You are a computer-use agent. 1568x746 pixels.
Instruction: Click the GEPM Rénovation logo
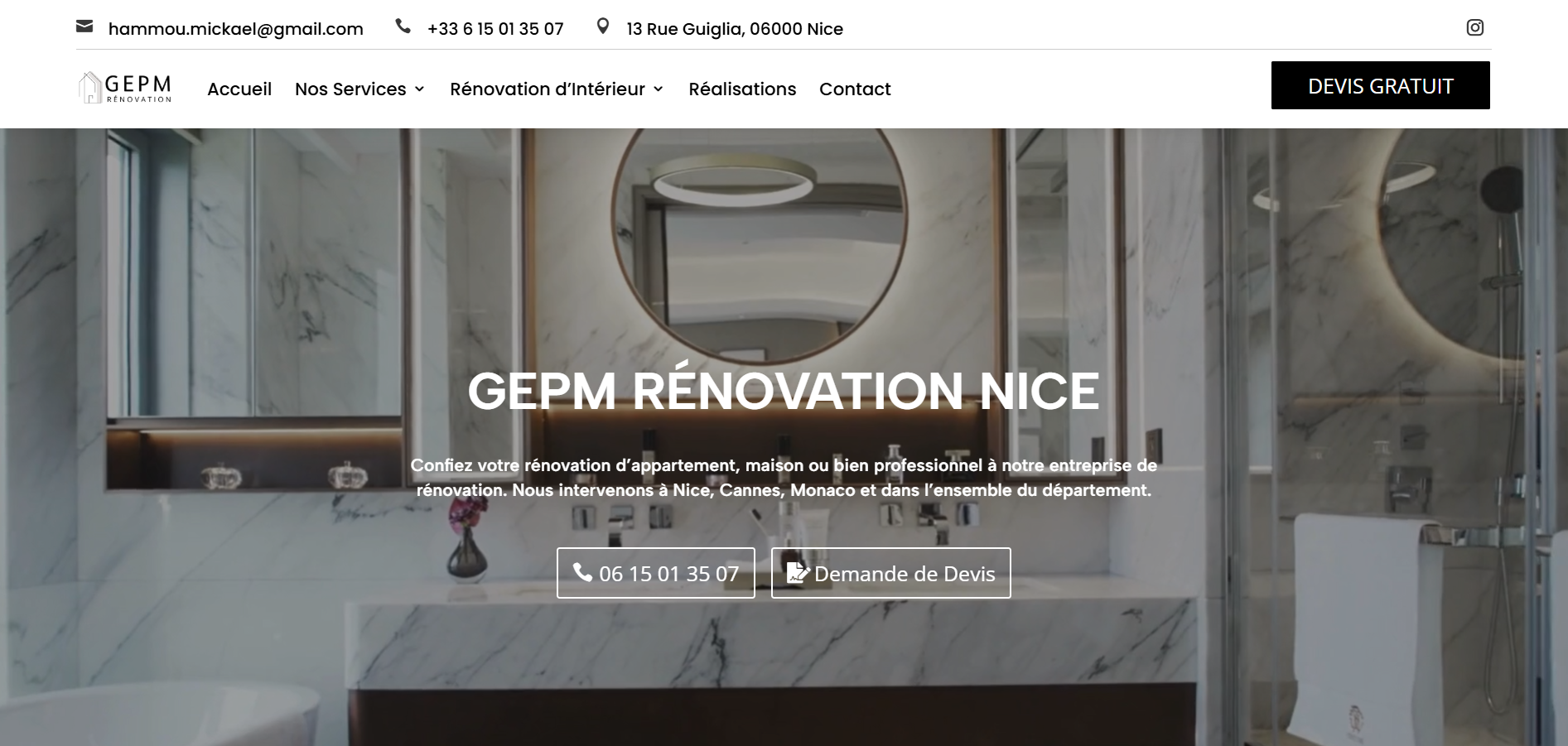(125, 88)
